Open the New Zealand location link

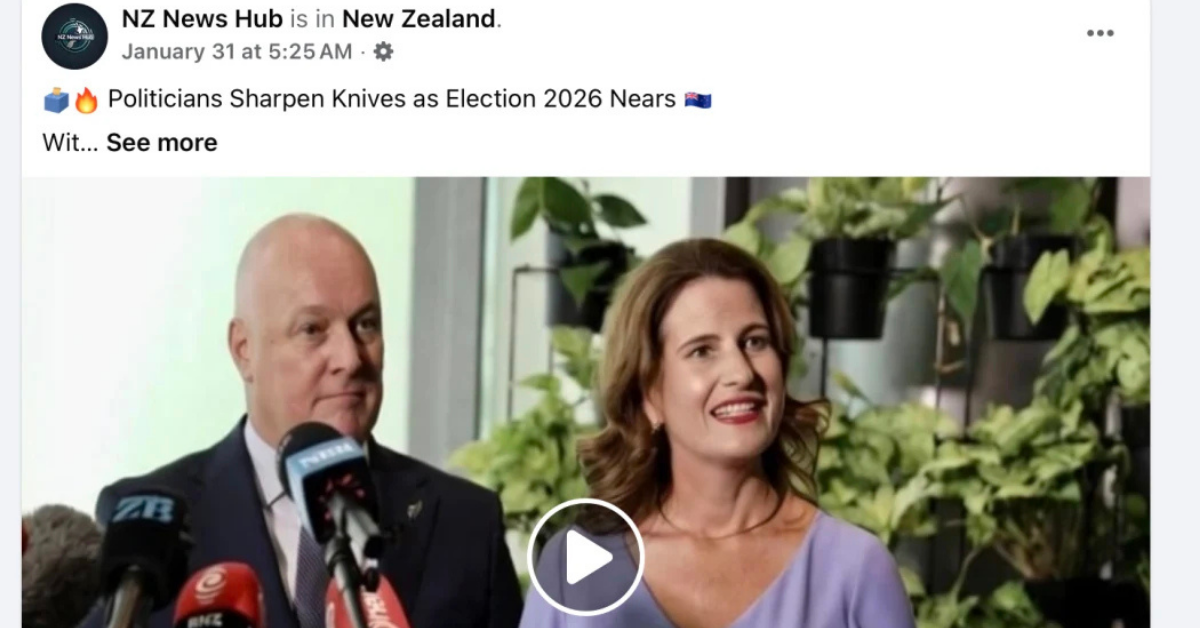pyautogui.click(x=419, y=18)
